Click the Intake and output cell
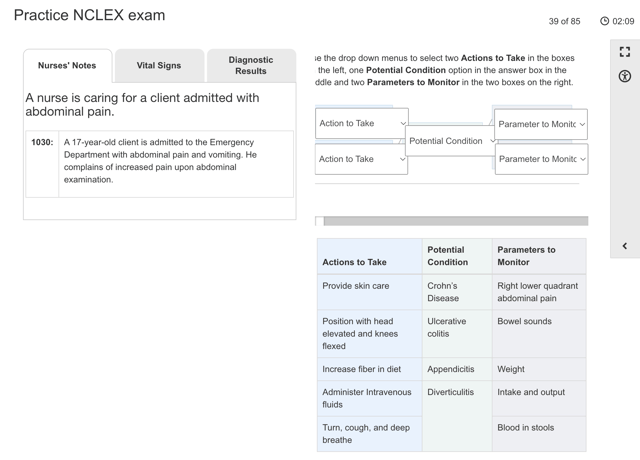 [531, 392]
